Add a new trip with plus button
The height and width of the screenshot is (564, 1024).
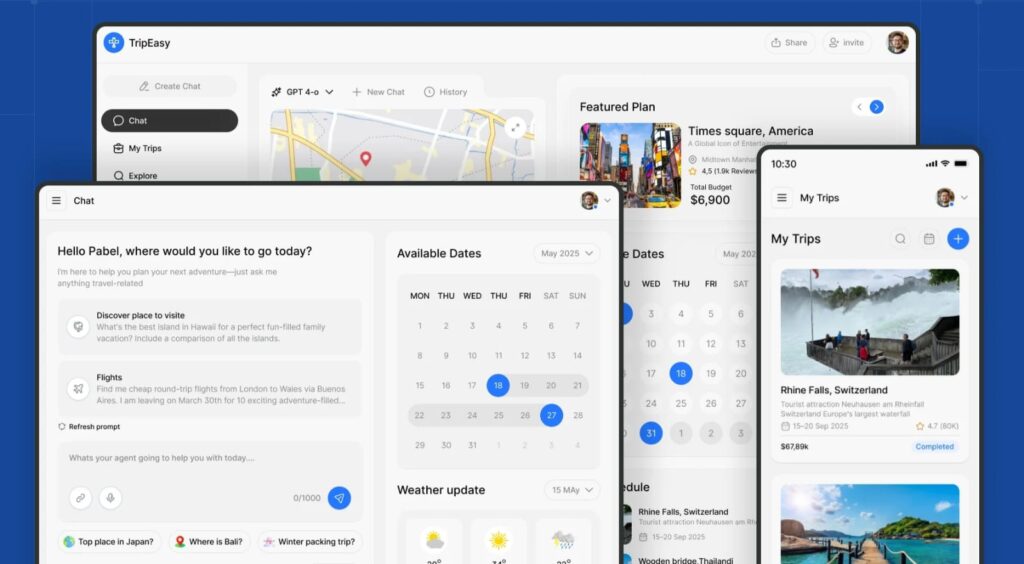click(x=958, y=239)
